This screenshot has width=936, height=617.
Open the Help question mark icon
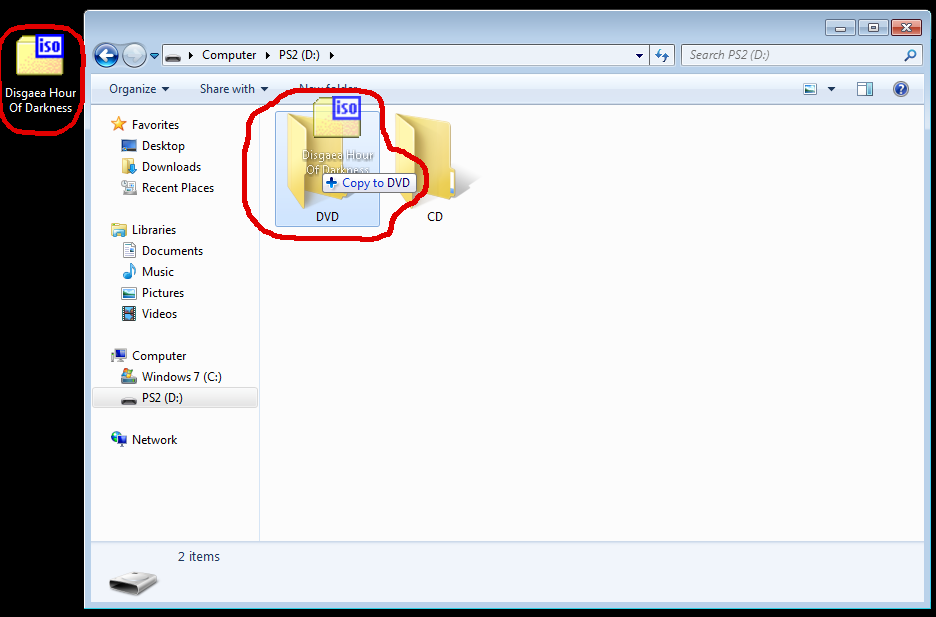coord(900,89)
